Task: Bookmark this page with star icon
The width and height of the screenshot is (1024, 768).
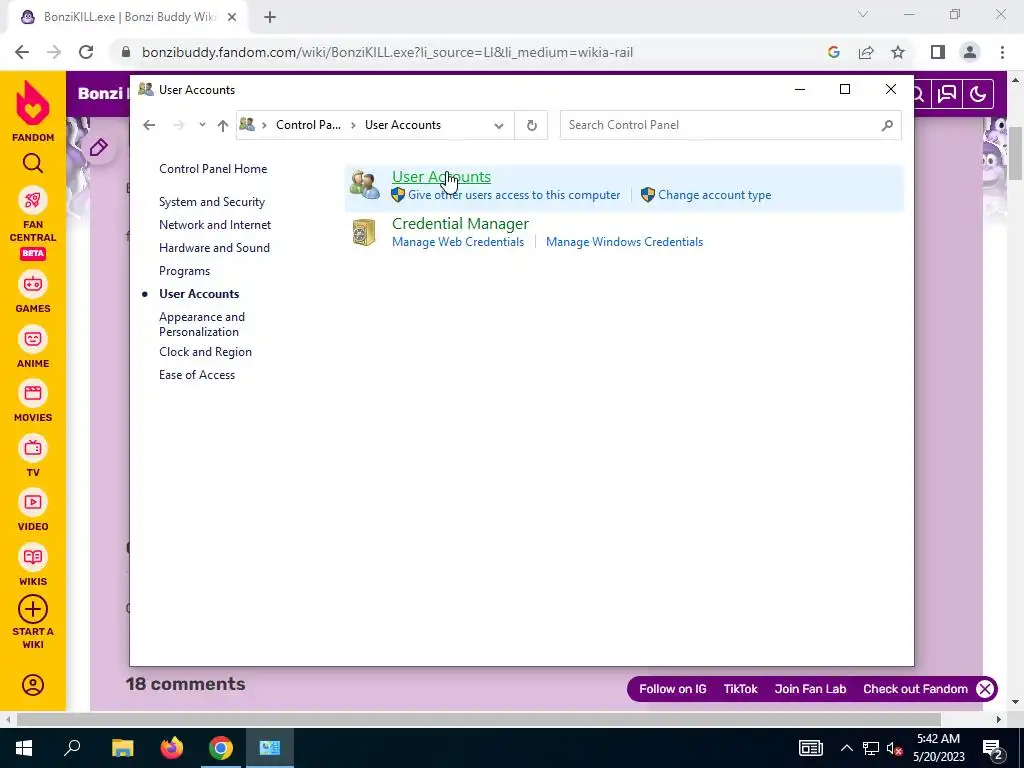Action: click(898, 52)
